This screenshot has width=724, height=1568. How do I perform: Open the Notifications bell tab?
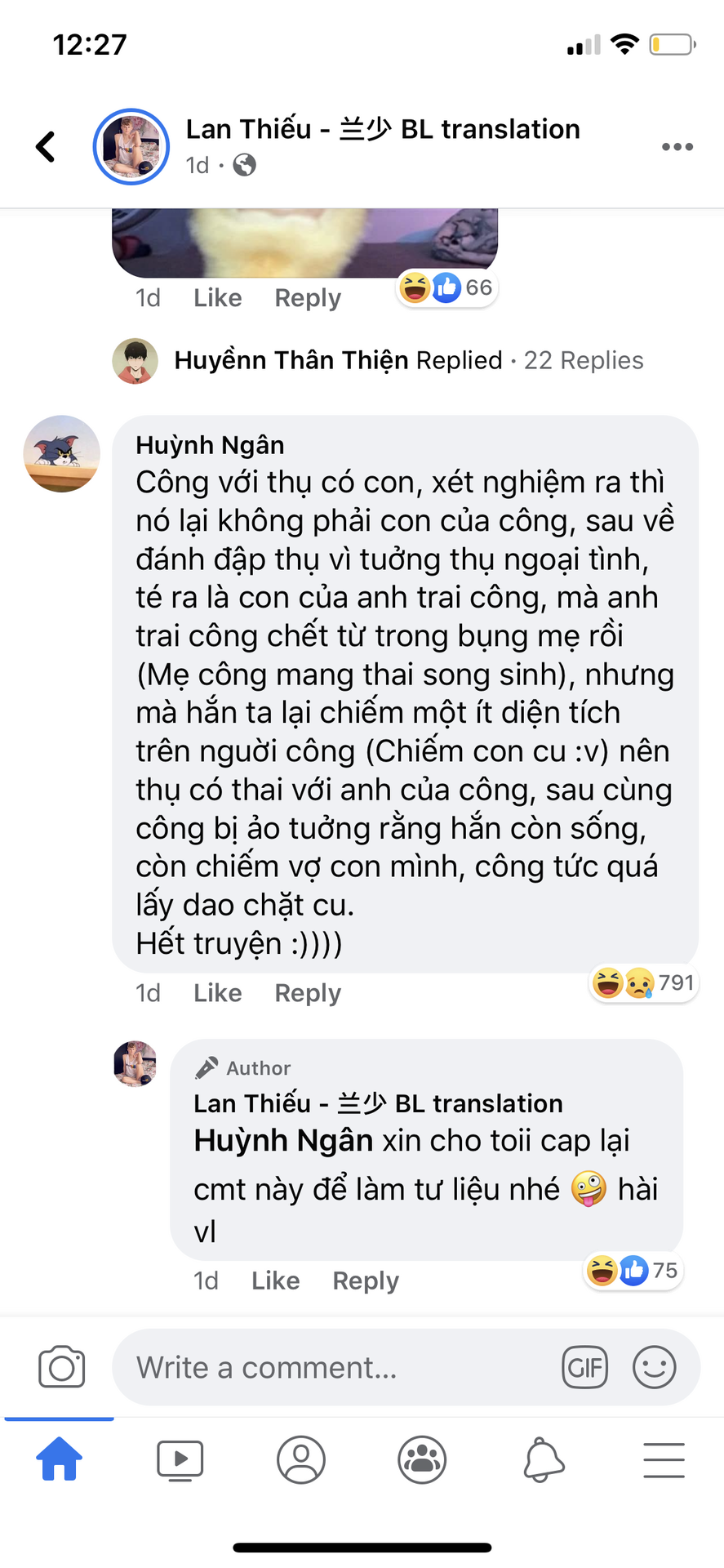click(x=544, y=1460)
